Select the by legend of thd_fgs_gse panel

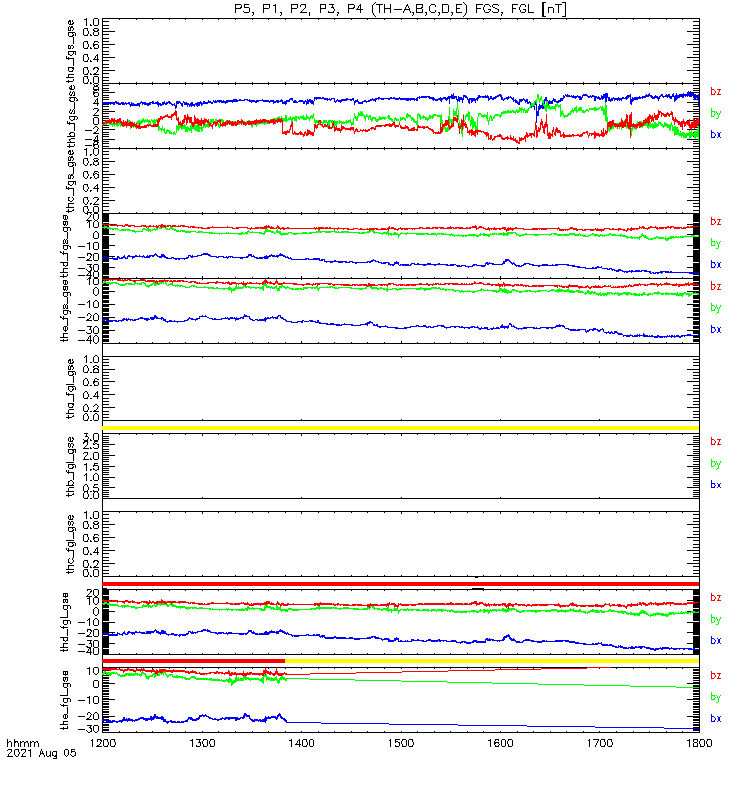(716, 243)
